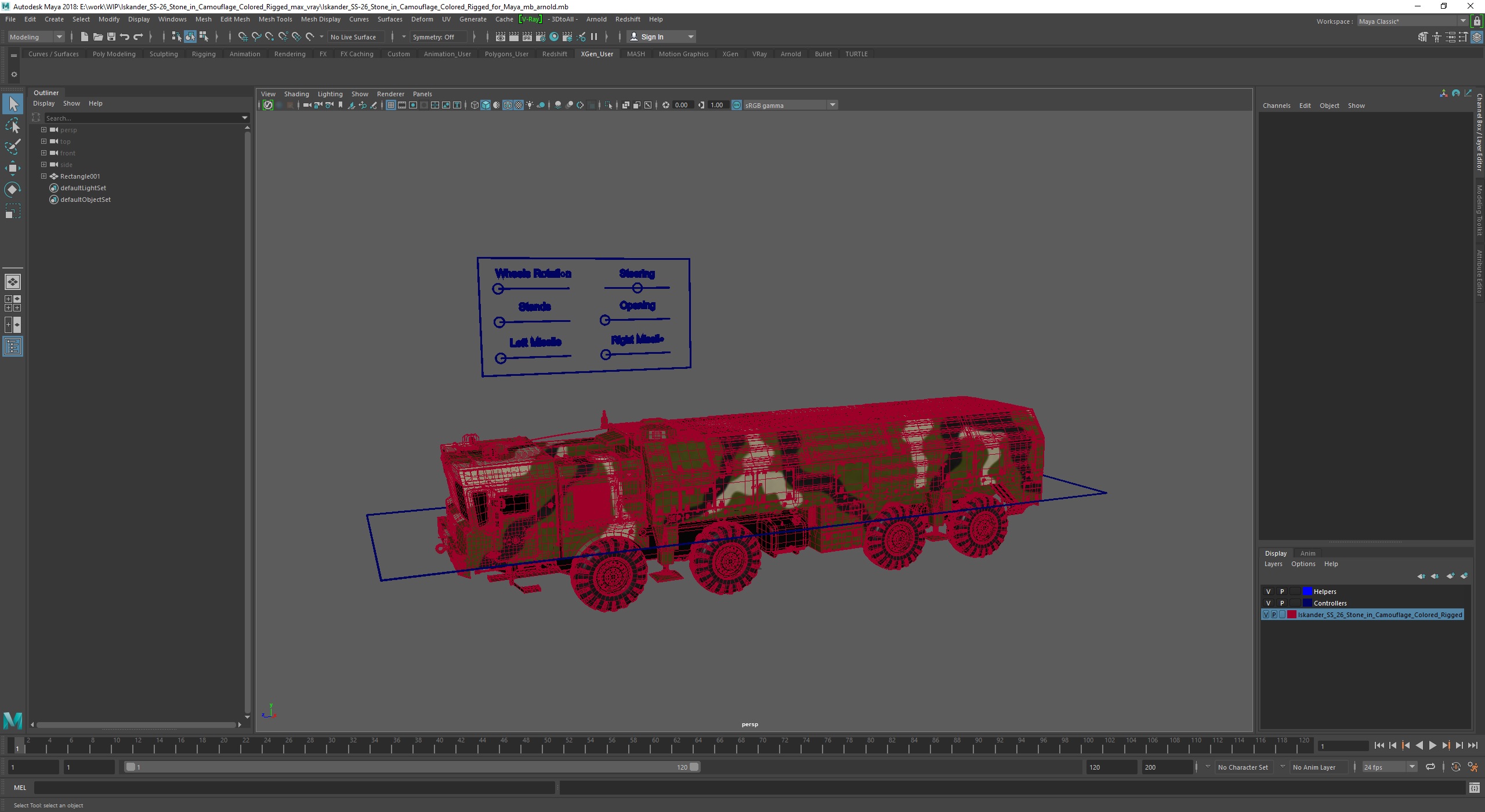Viewport: 1485px width, 812px height.
Task: Activate the Paint Selection tool
Action: coord(13,147)
